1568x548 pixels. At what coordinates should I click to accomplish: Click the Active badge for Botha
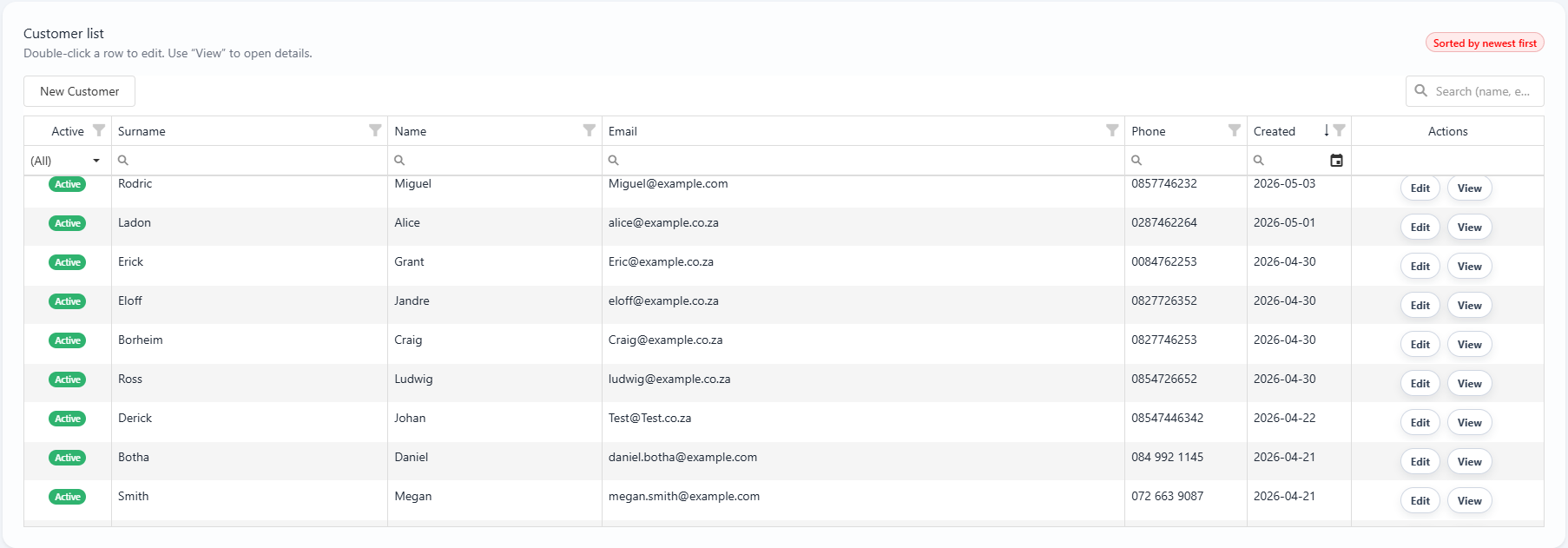[x=68, y=458]
